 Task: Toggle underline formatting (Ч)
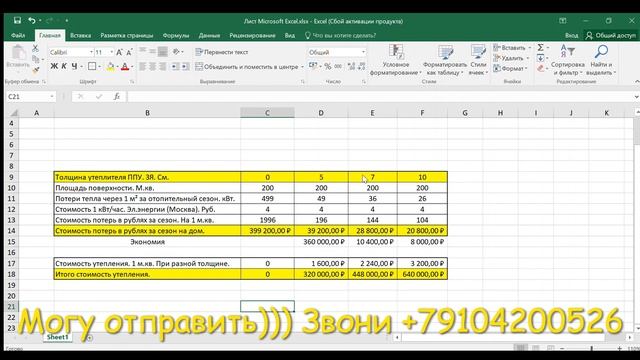pyautogui.click(x=74, y=66)
